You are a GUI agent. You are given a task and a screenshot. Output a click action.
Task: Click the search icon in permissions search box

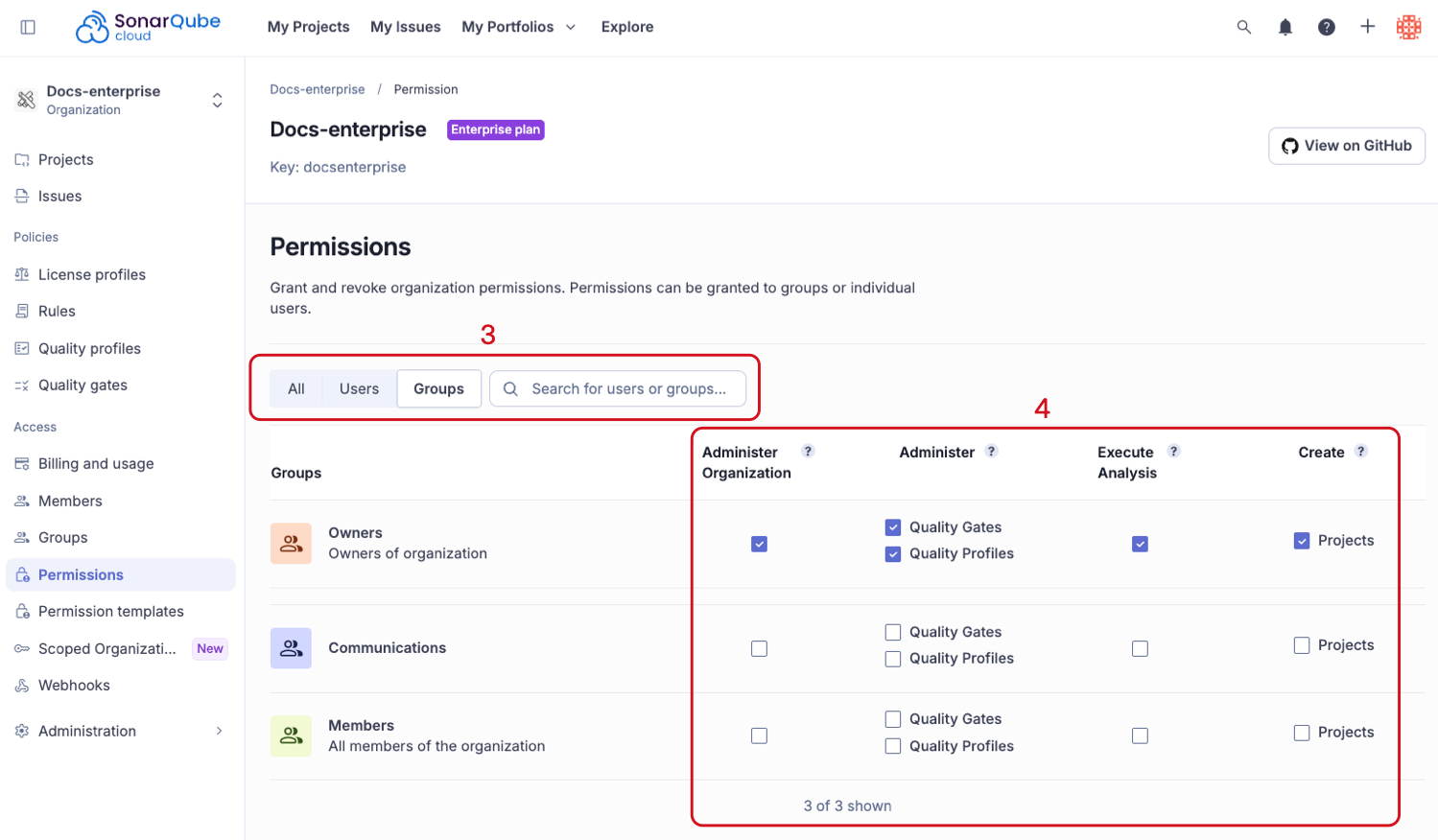[510, 388]
